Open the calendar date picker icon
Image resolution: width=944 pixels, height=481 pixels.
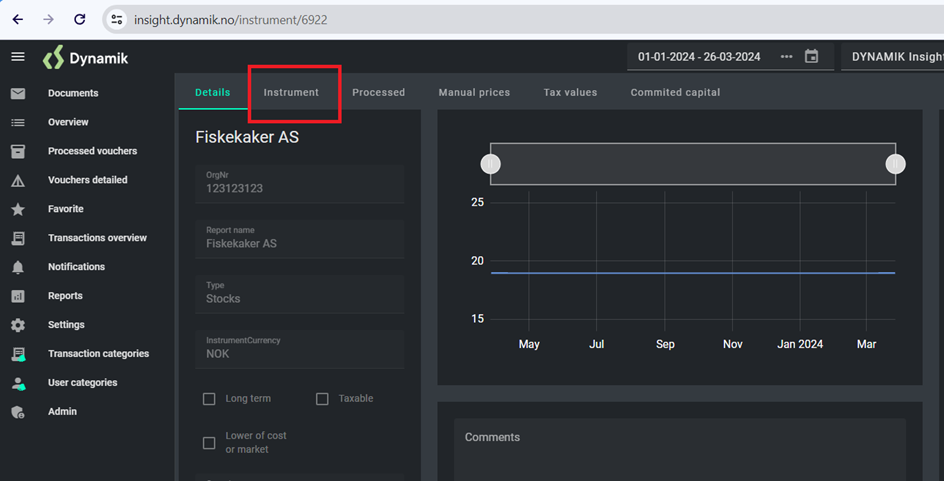[812, 57]
